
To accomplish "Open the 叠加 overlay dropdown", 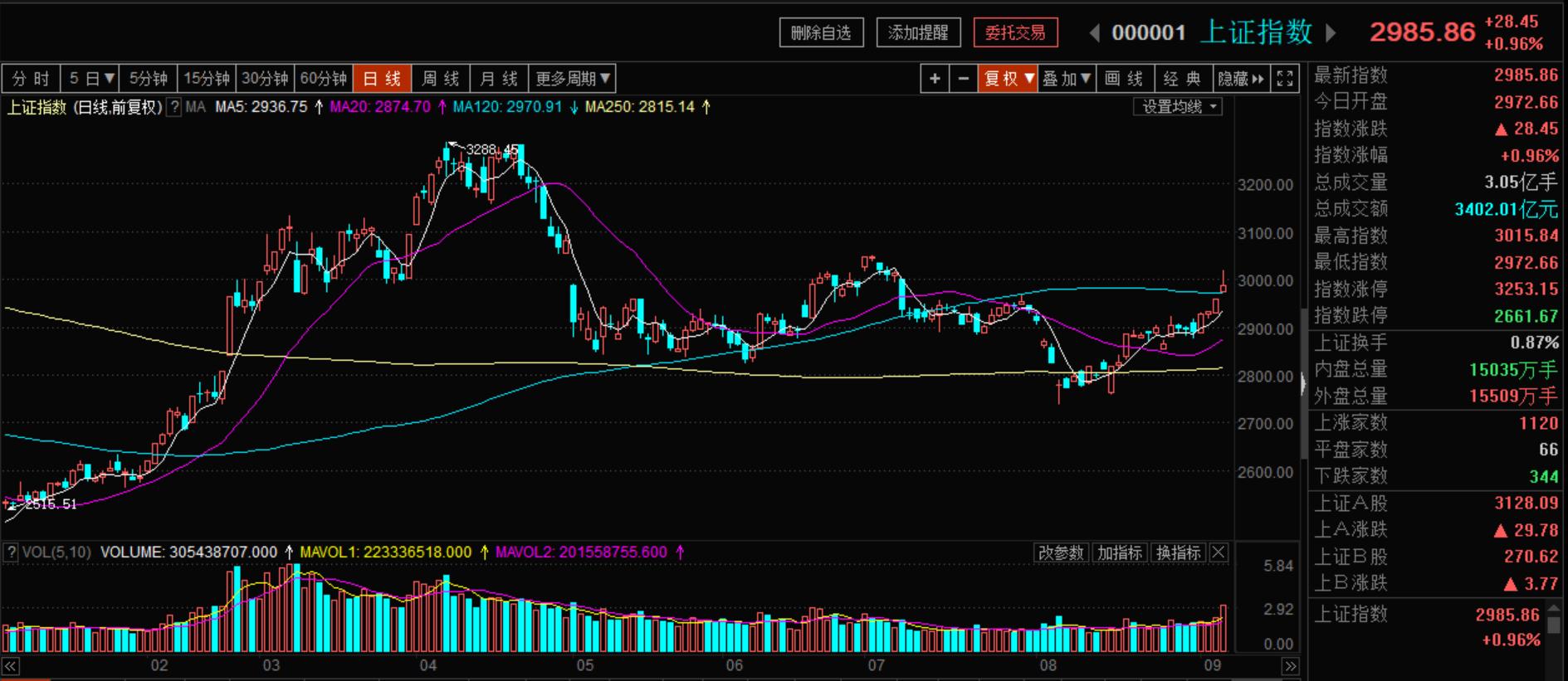I will point(1067,79).
